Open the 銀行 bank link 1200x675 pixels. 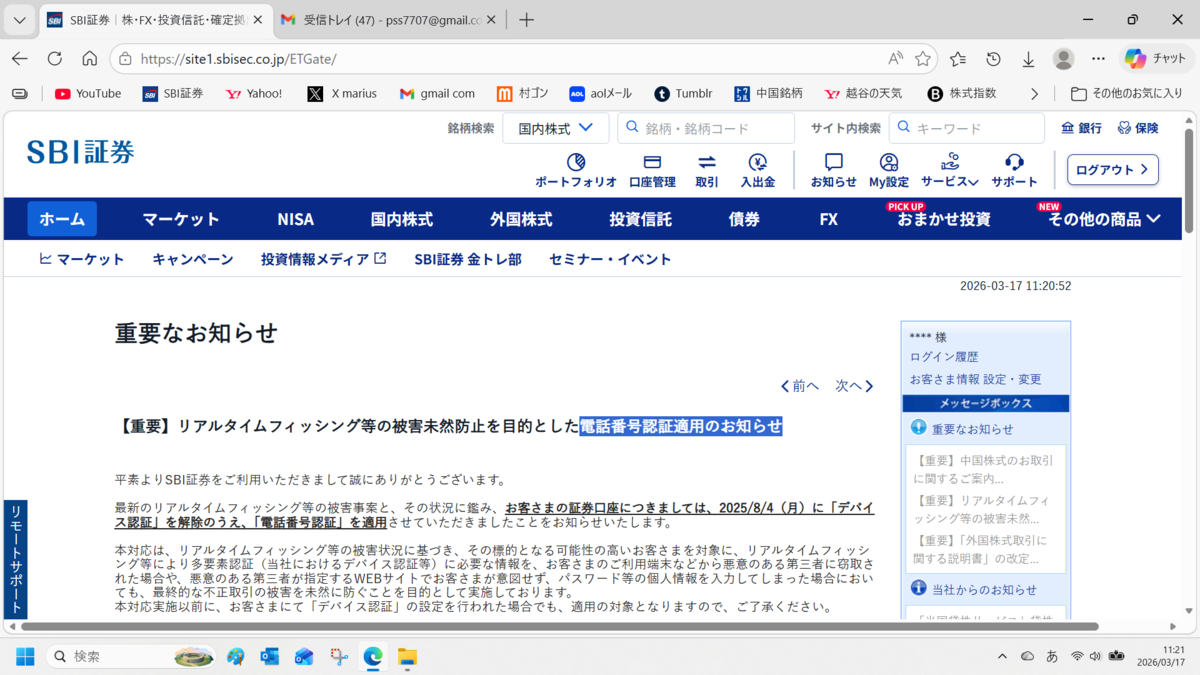[1081, 128]
